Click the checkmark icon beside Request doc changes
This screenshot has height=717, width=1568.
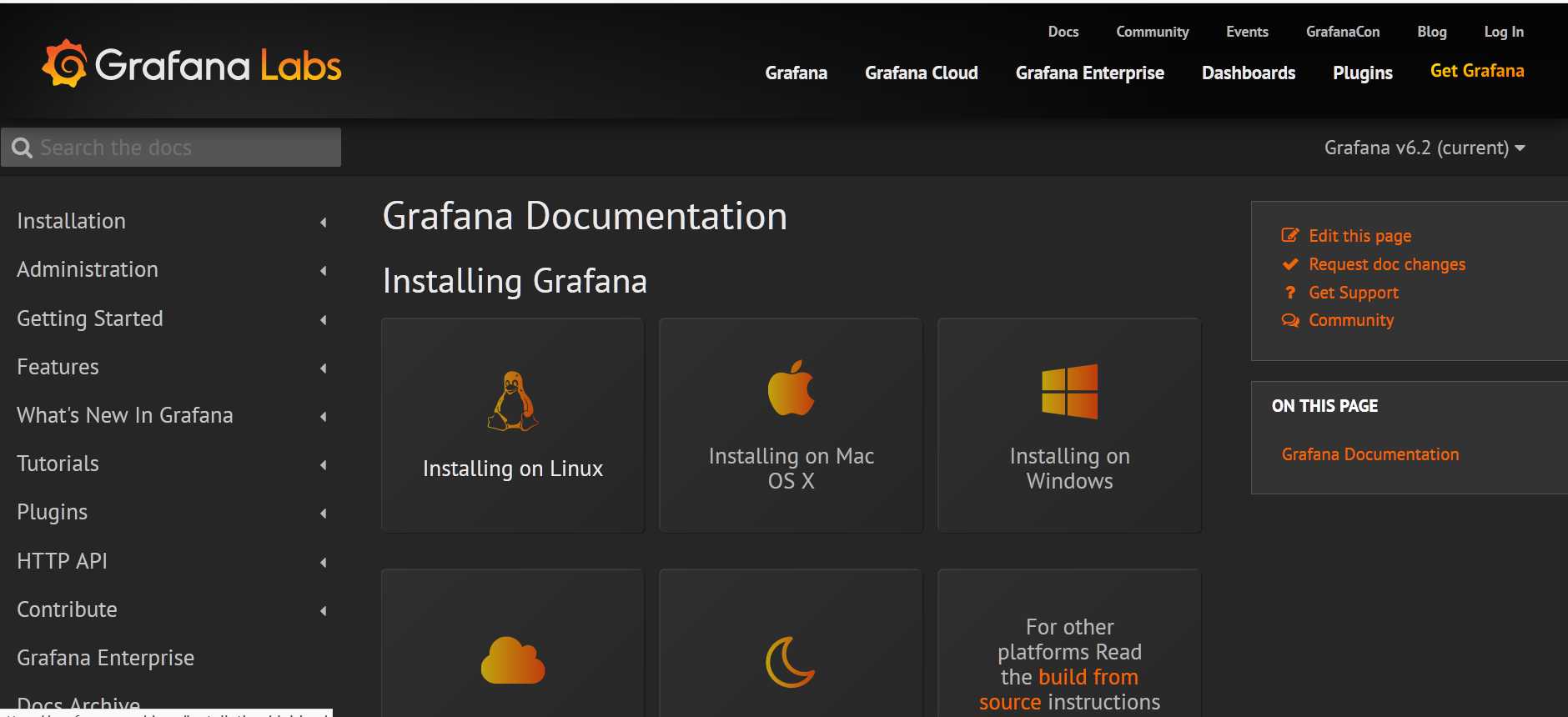pyautogui.click(x=1290, y=264)
